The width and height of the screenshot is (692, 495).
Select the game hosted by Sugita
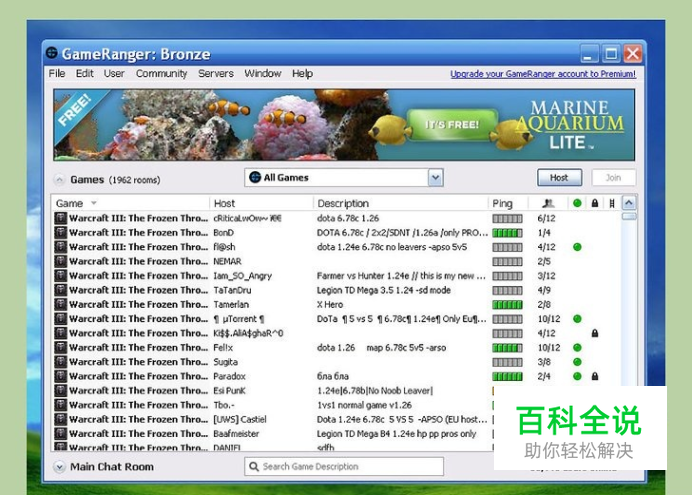(x=337, y=362)
